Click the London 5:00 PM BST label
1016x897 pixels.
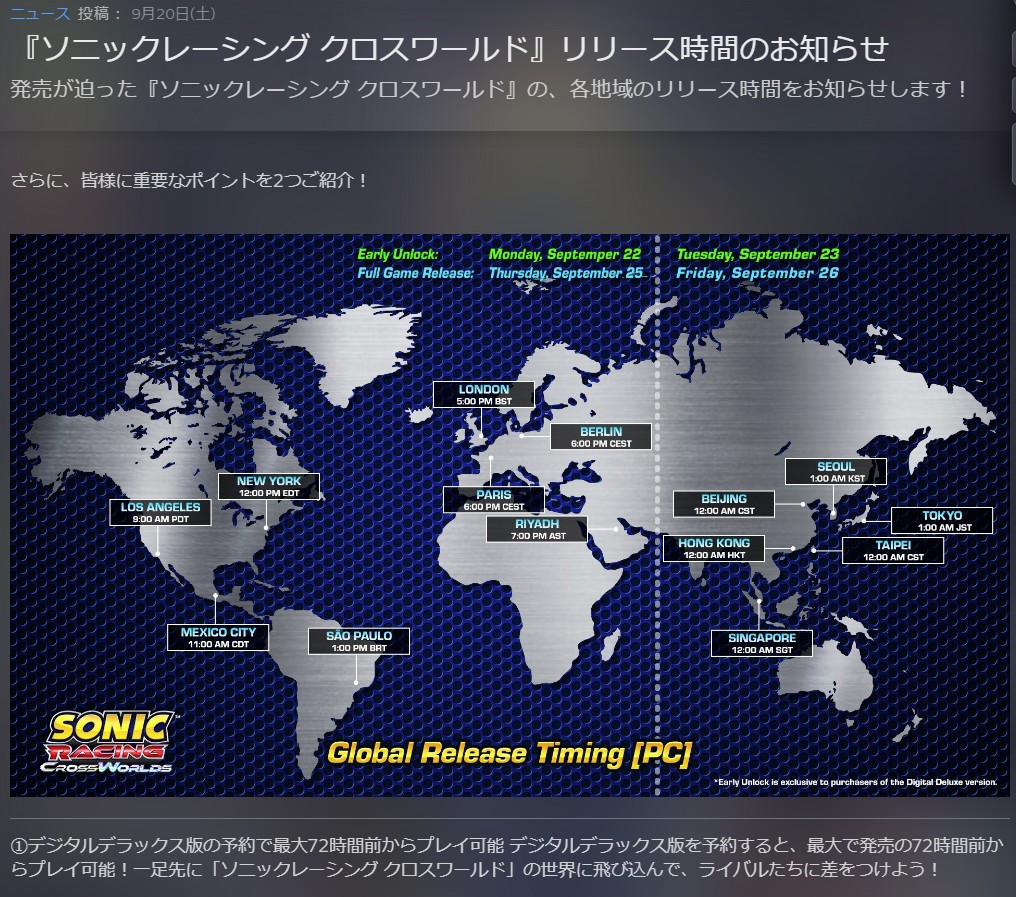pos(483,395)
